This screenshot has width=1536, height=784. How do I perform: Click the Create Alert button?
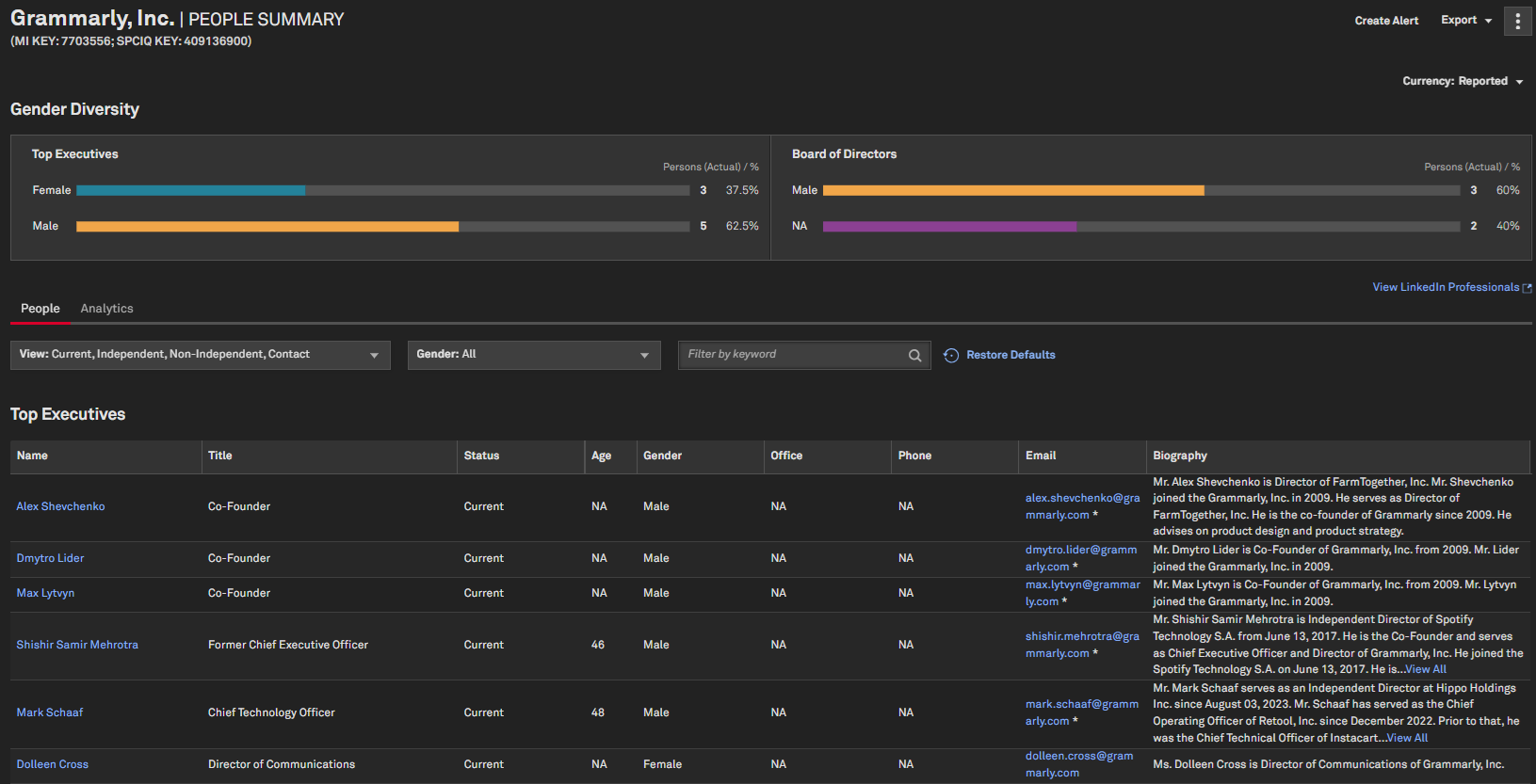1386,21
